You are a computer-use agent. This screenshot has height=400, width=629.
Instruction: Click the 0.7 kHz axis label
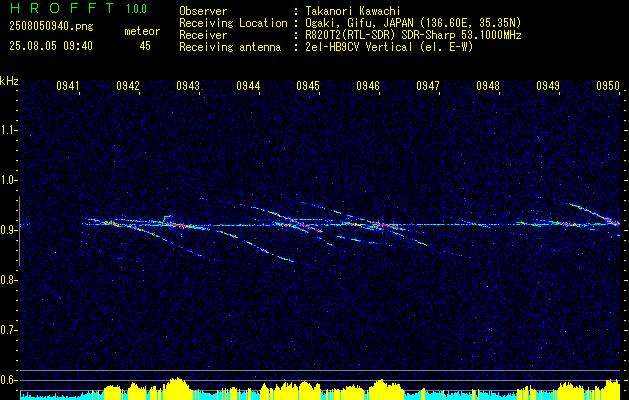(8, 330)
